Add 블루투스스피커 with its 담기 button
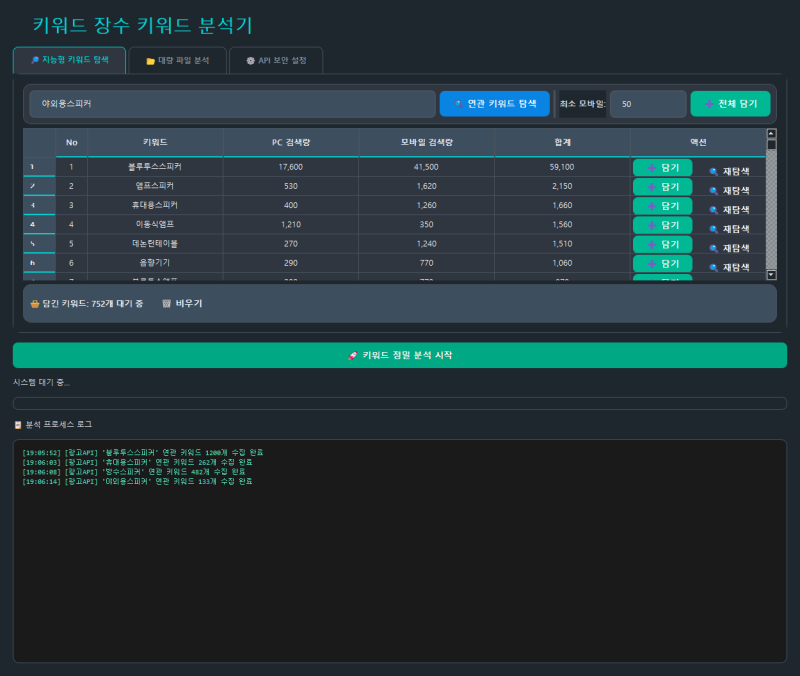The width and height of the screenshot is (800, 676). (662, 168)
